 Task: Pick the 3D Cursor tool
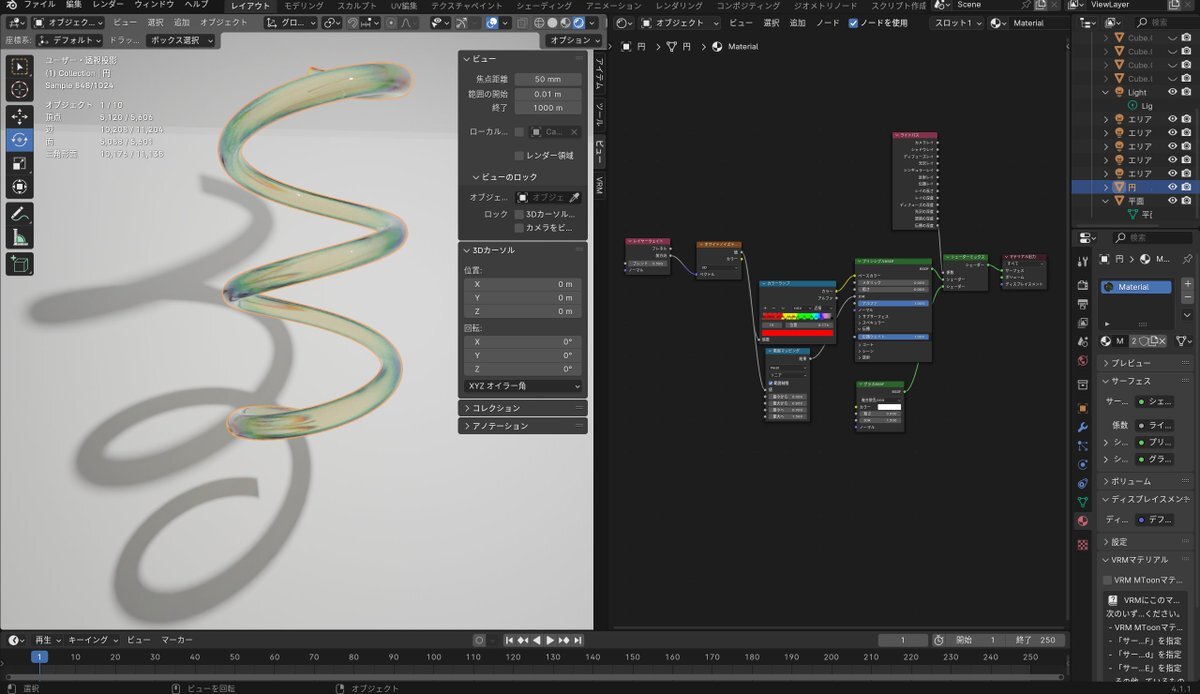[20, 91]
